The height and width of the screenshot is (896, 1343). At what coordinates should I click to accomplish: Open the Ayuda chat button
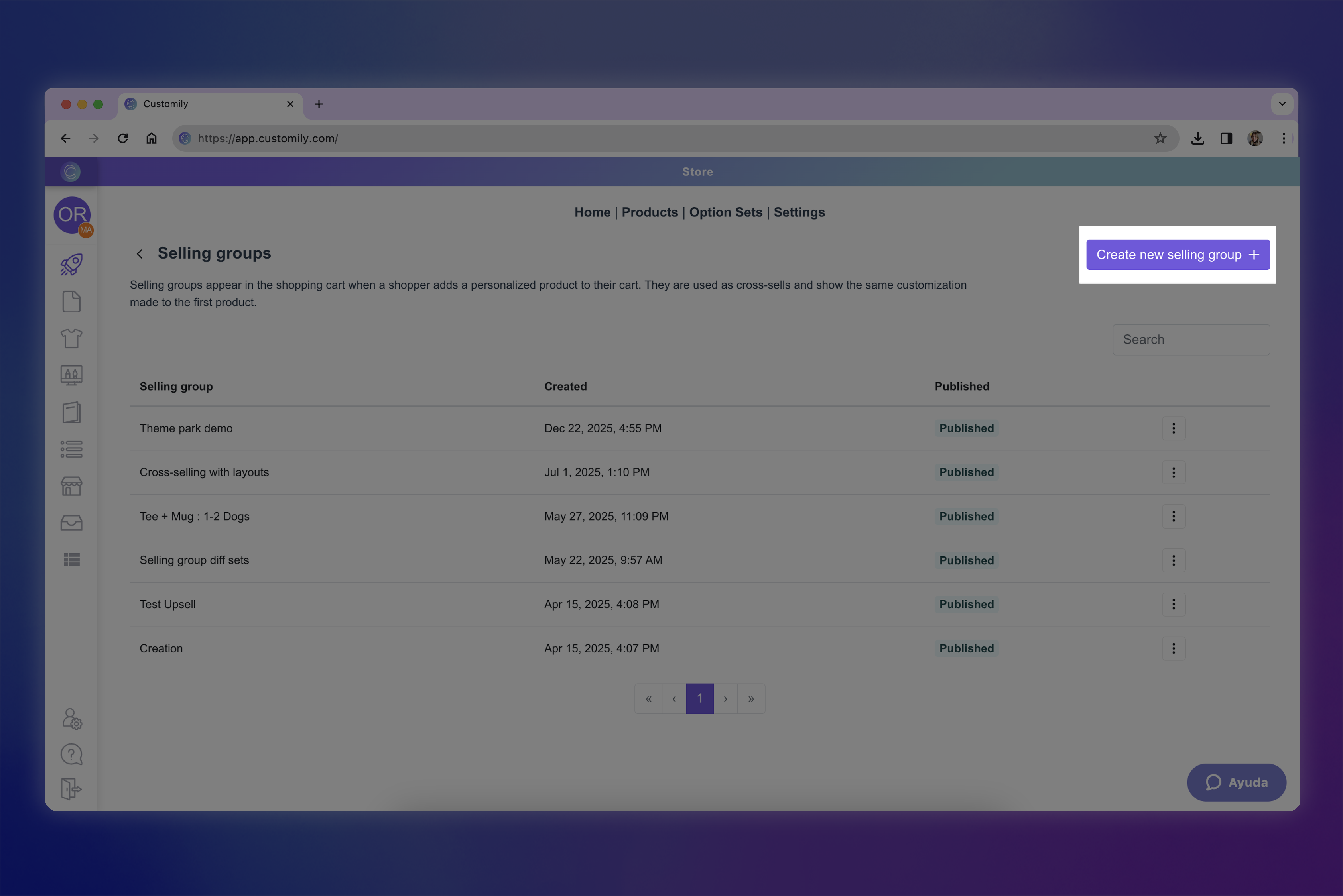[x=1236, y=782]
